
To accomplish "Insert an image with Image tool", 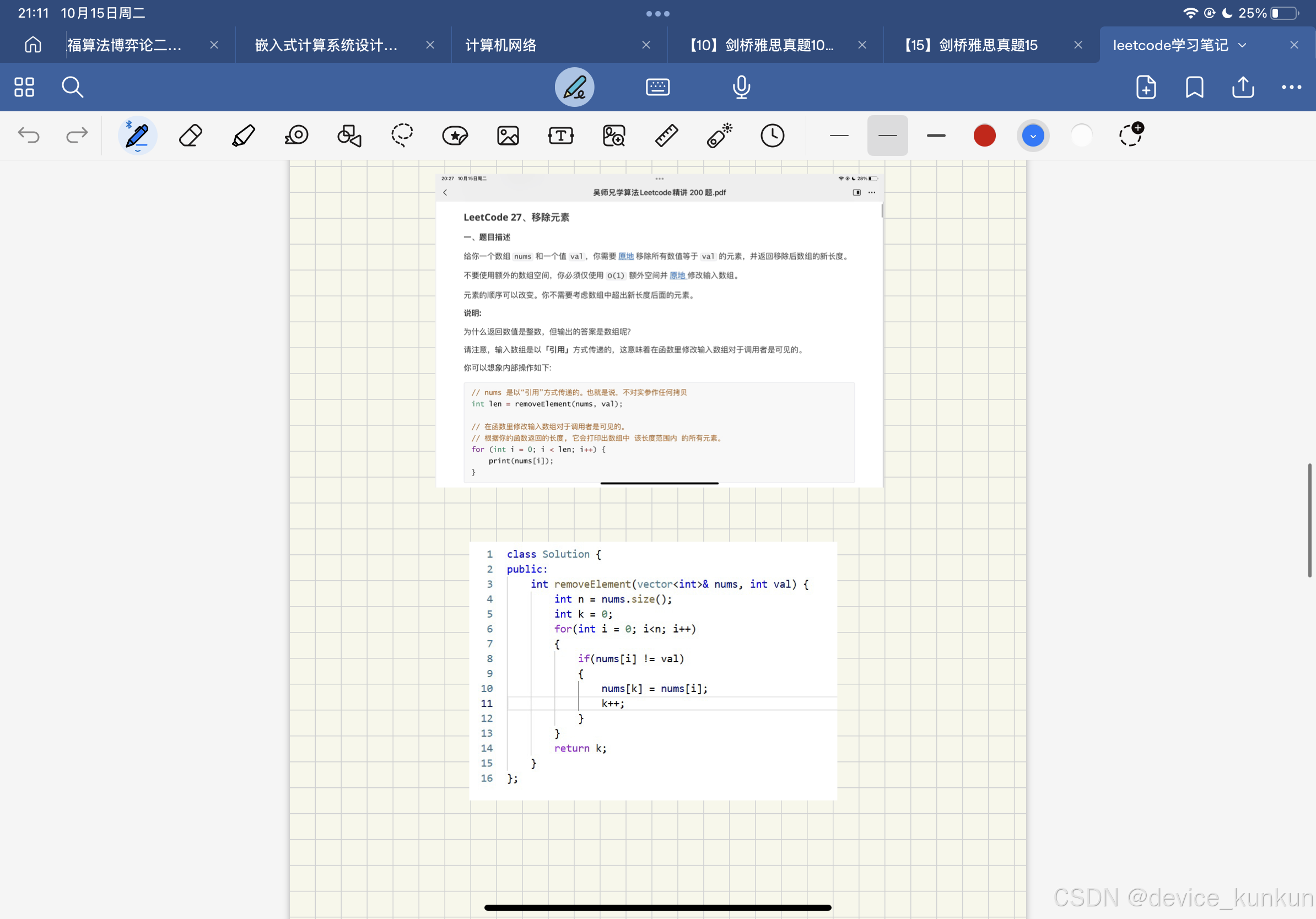I will (508, 136).
